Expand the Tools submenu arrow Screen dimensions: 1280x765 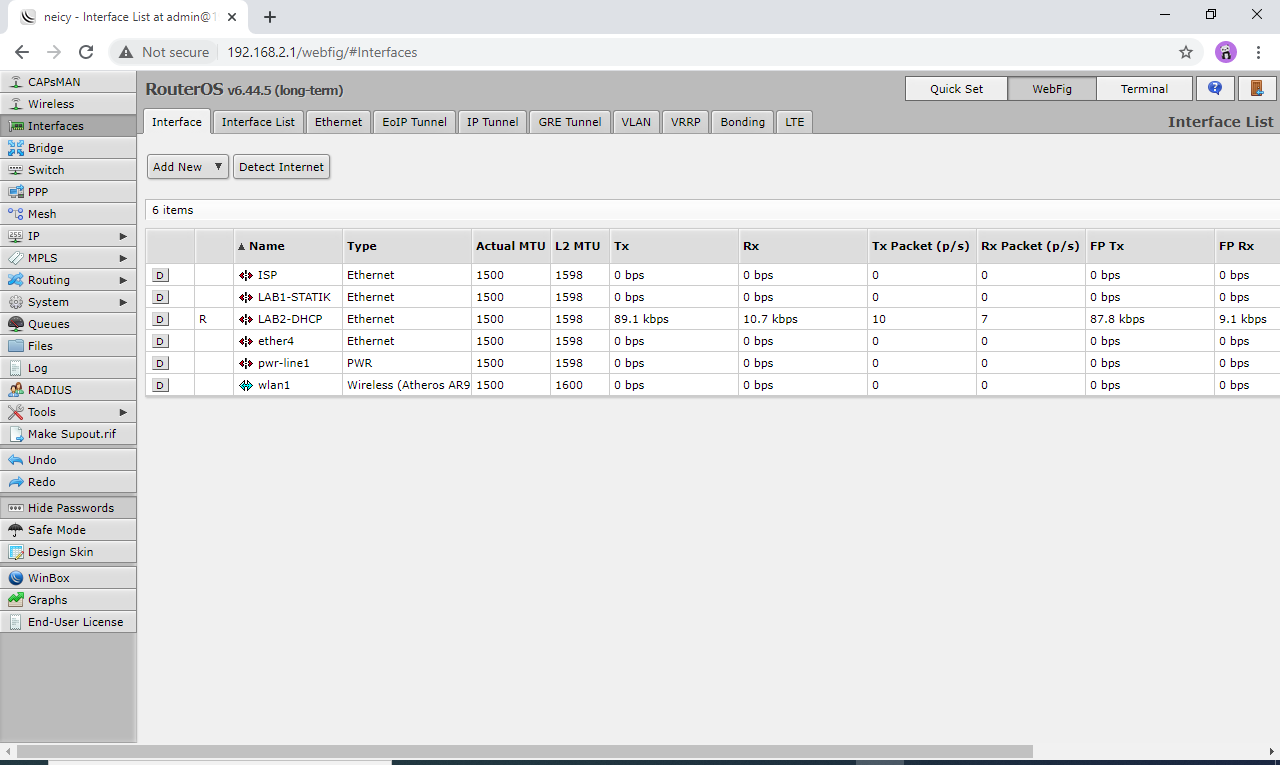coord(123,412)
